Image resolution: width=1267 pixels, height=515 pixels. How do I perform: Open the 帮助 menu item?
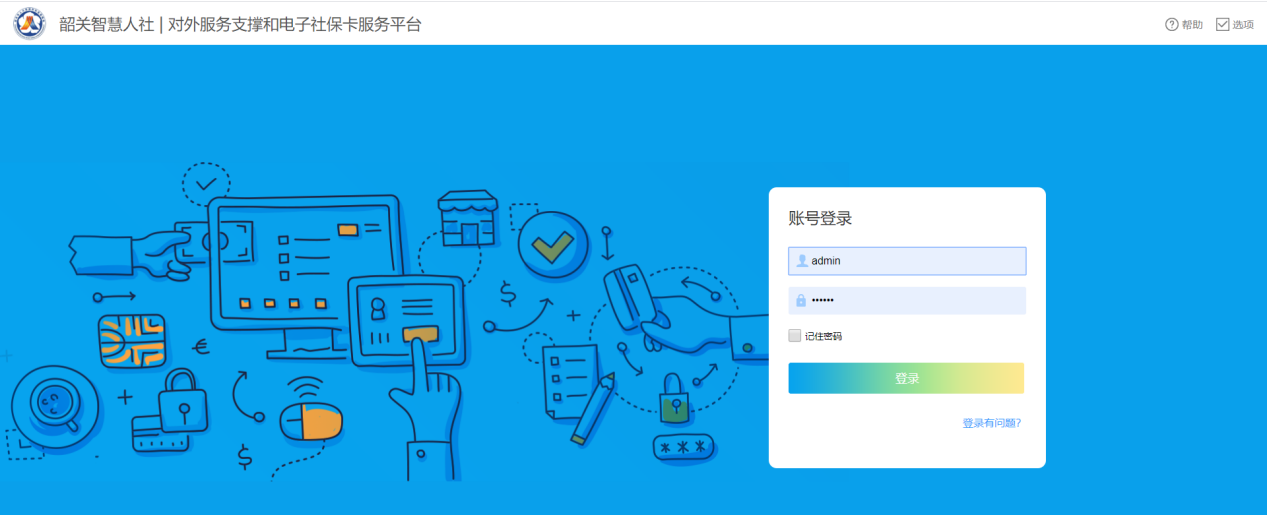click(x=1192, y=24)
